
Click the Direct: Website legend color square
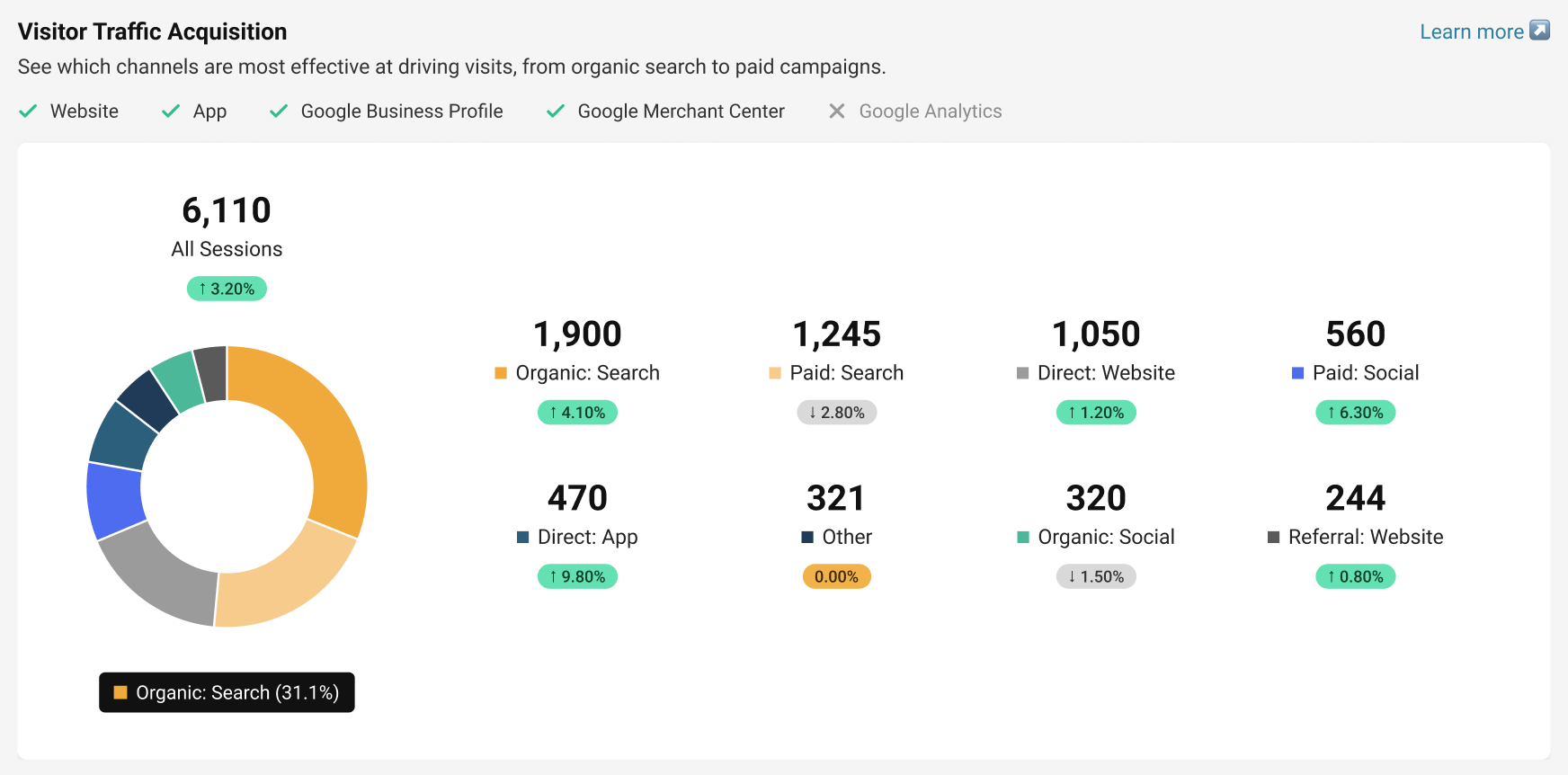(1022, 373)
